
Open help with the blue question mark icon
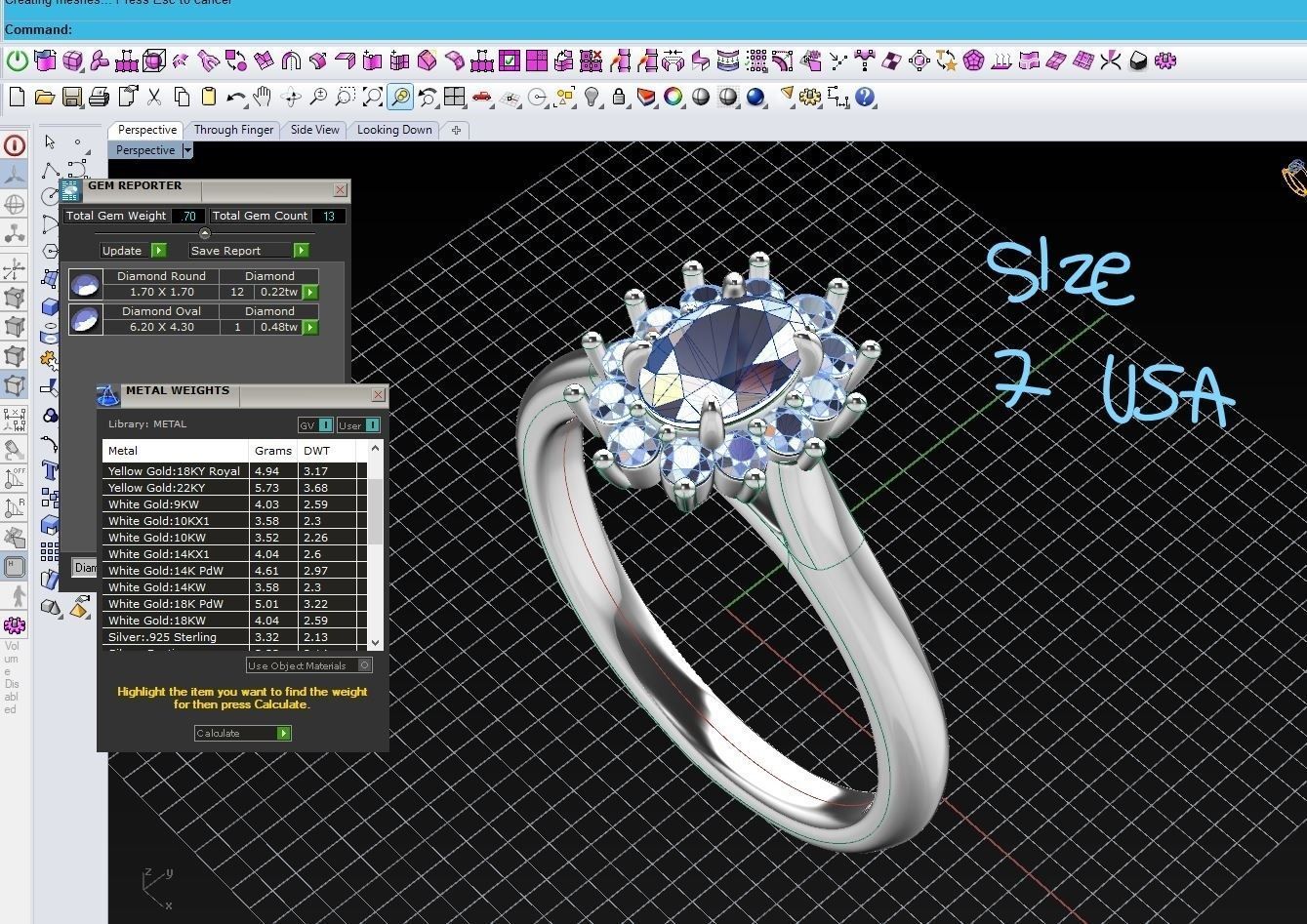865,97
